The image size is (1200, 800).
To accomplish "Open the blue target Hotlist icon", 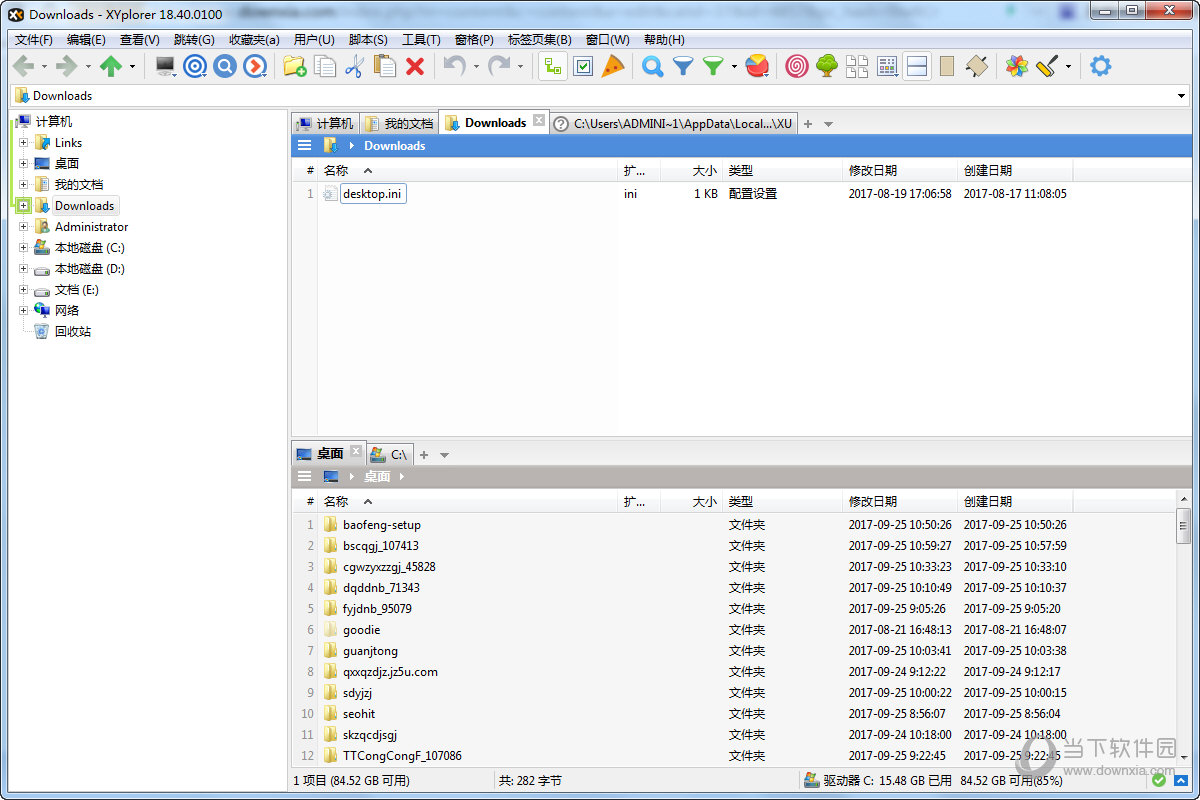I will (x=195, y=67).
